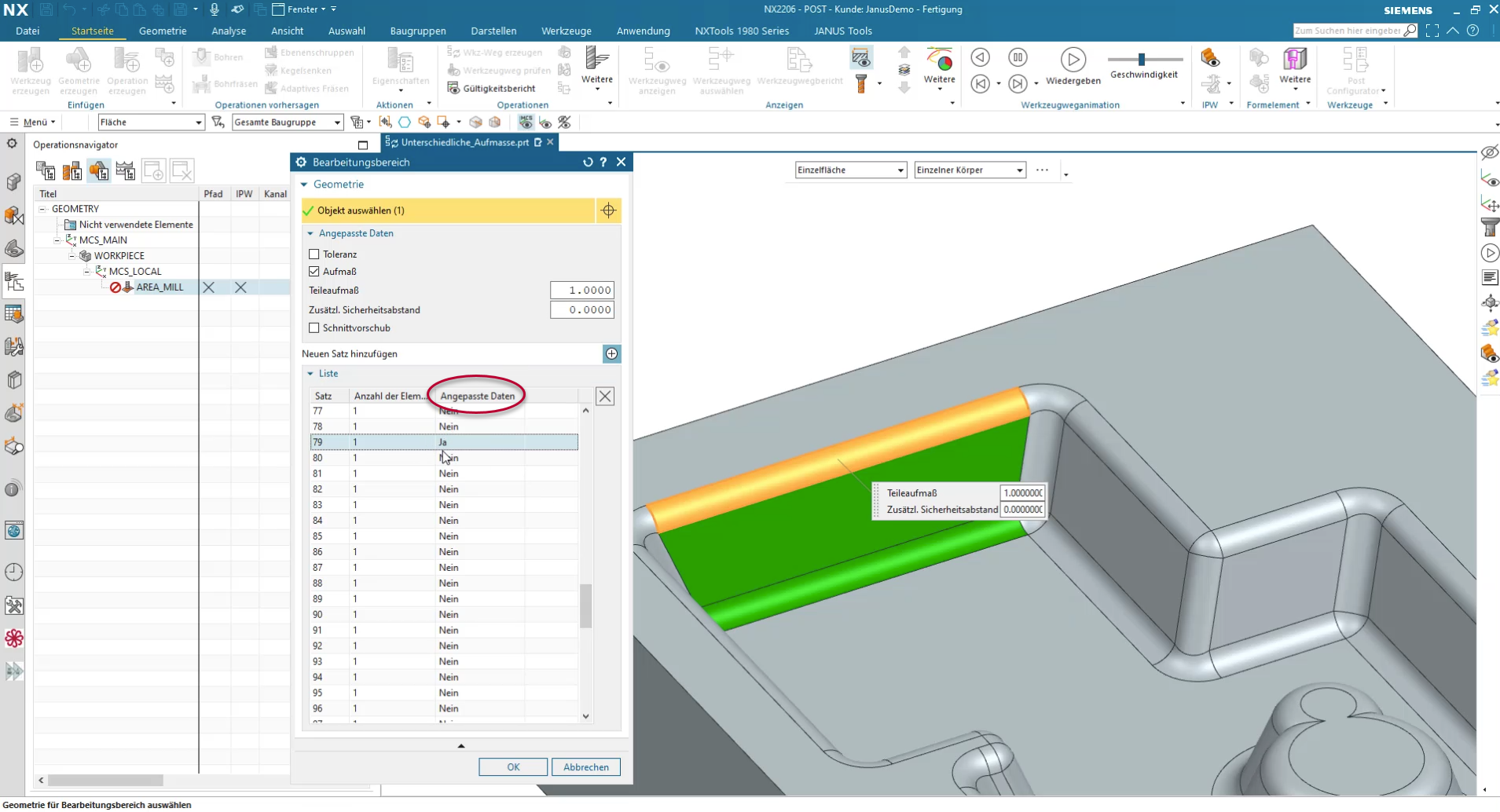Screen dimensions: 1500x812
Task: Open Weitere in the Operationen group
Action: [597, 68]
